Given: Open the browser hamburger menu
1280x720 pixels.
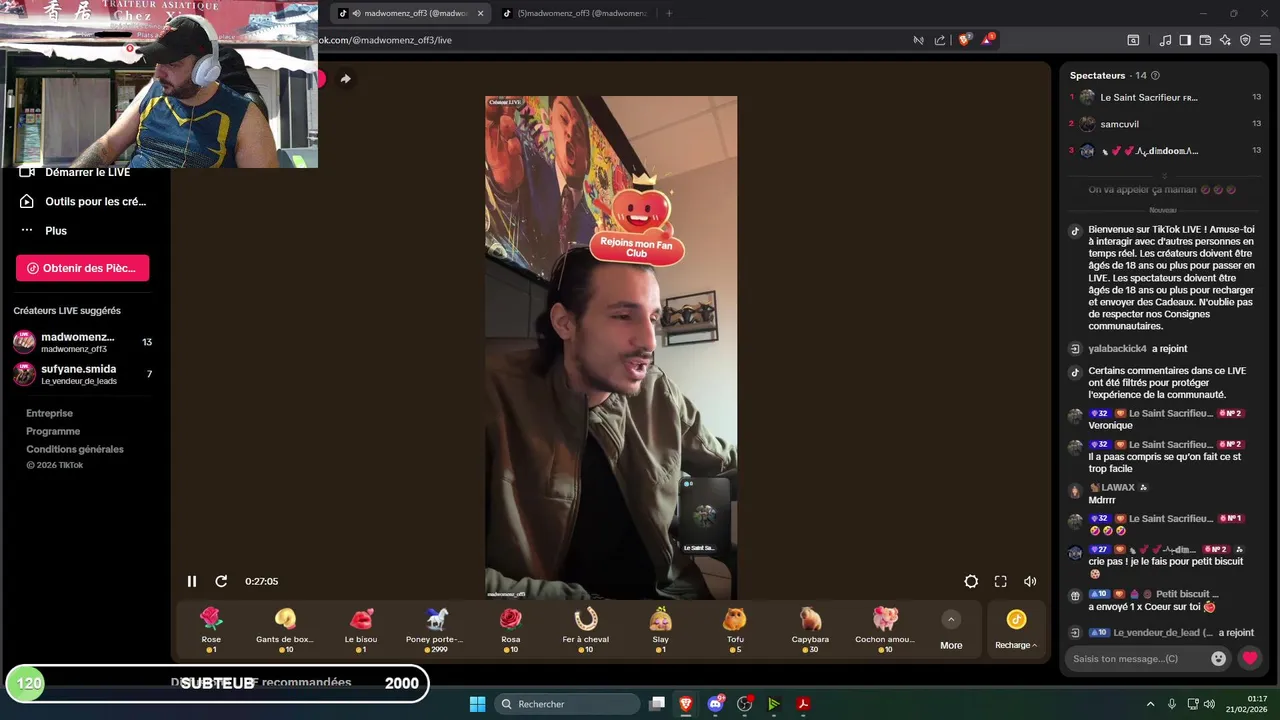Looking at the screenshot, I should tap(1266, 40).
